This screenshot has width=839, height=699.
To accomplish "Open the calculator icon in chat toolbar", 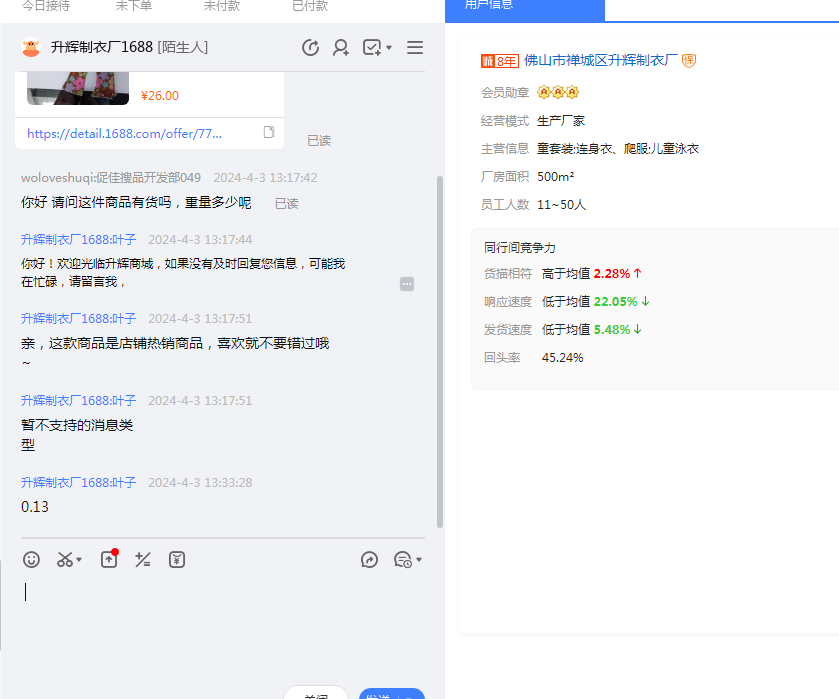I will click(143, 560).
